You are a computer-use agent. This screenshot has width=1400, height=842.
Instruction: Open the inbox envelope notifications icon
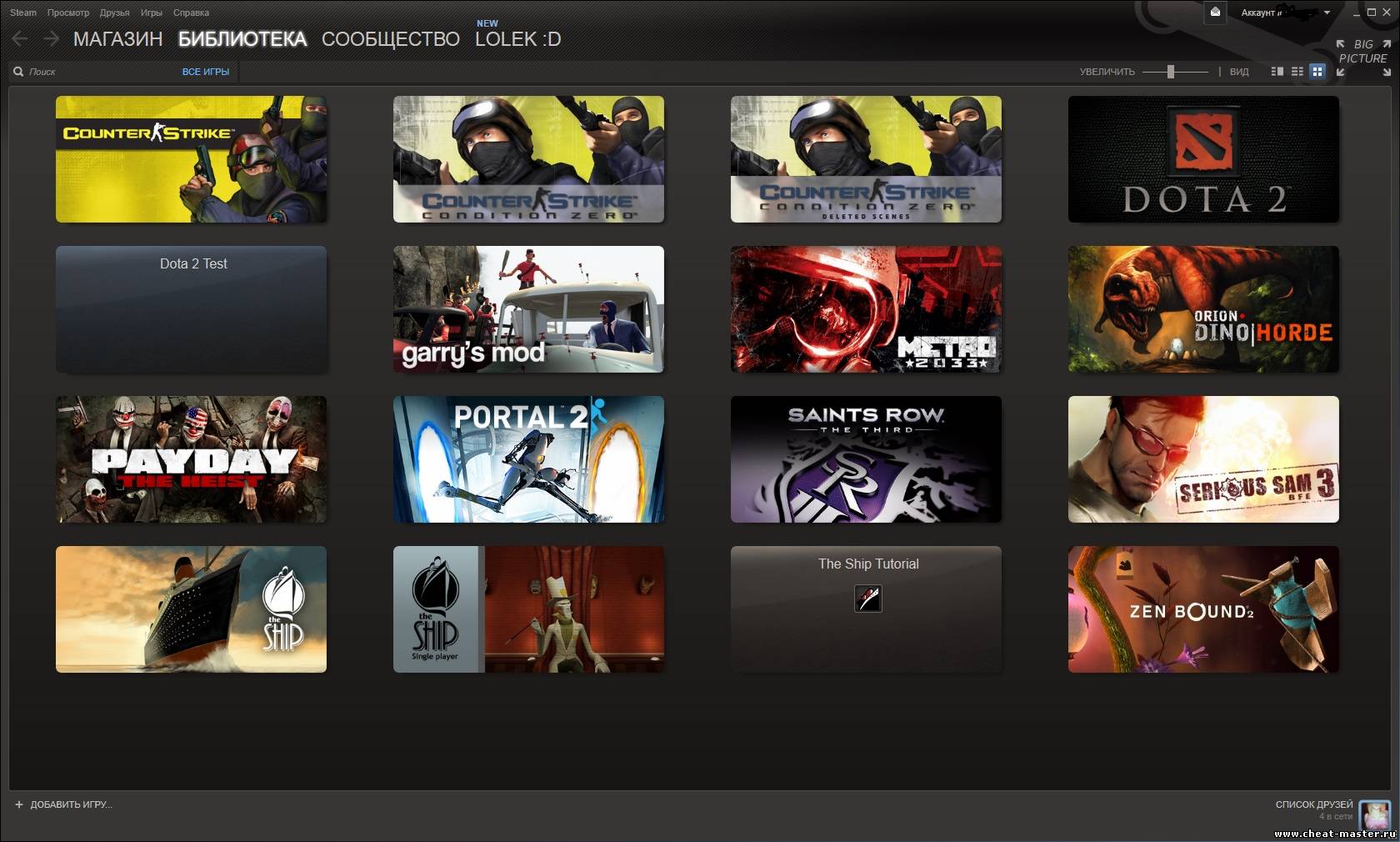point(1215,13)
